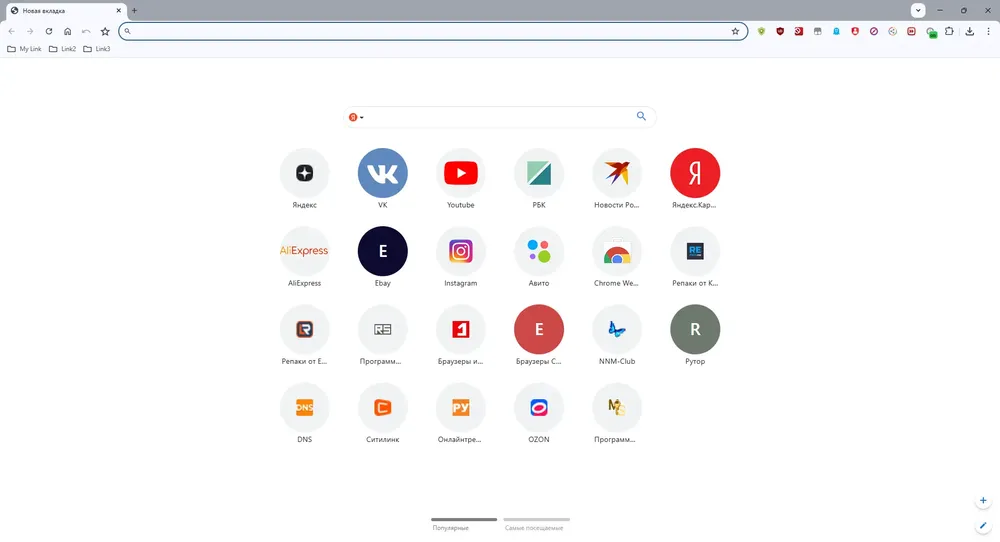Viewport: 1000px width, 542px height.
Task: Focus the browser address bar
Action: coord(433,31)
